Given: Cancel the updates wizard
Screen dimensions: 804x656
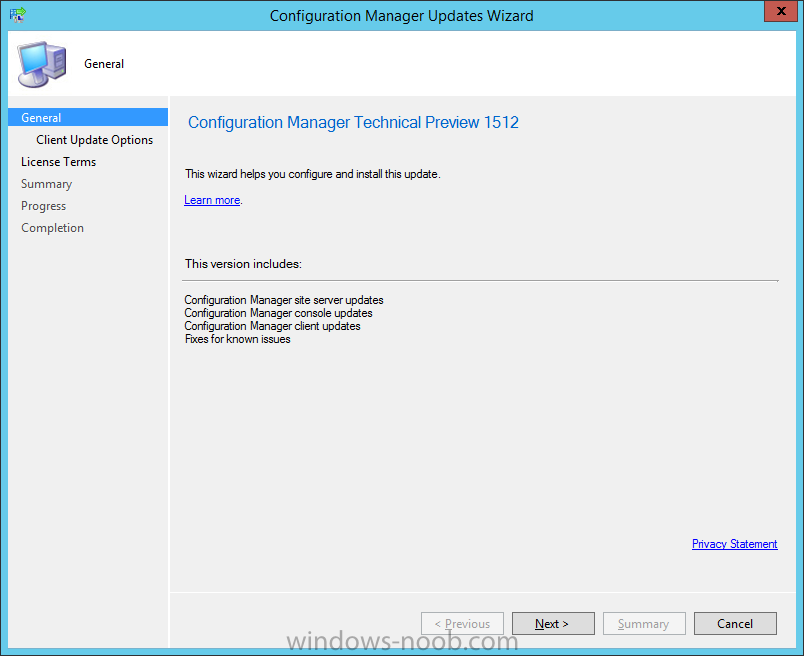Looking at the screenshot, I should click(735, 624).
